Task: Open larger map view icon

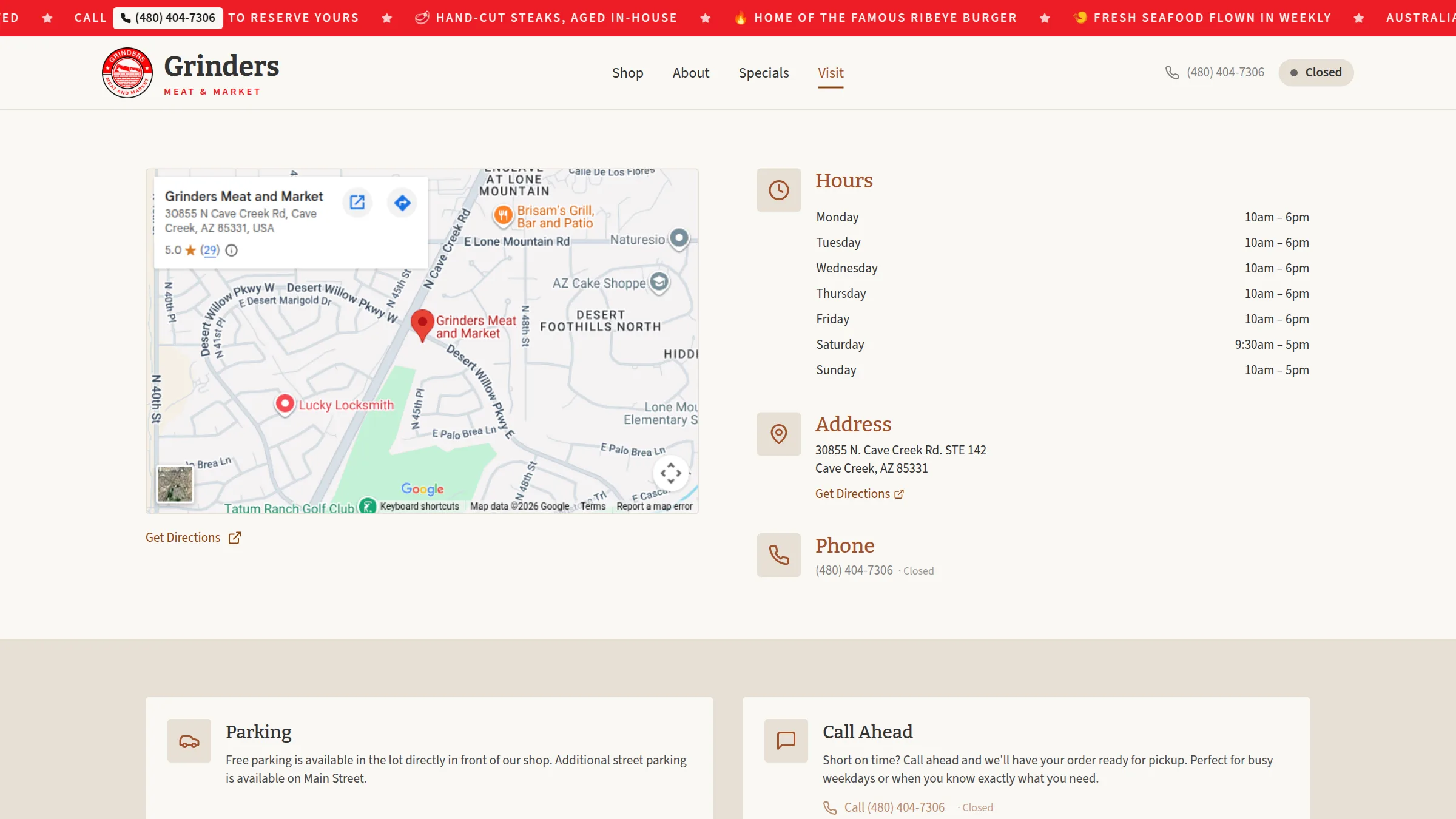Action: tap(357, 203)
